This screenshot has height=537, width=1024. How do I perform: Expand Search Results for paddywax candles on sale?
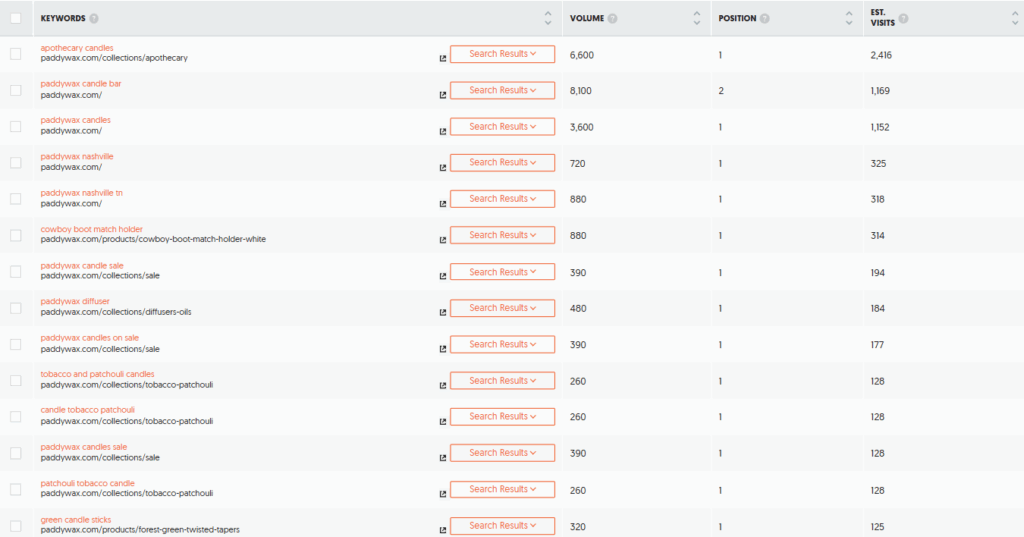[502, 344]
